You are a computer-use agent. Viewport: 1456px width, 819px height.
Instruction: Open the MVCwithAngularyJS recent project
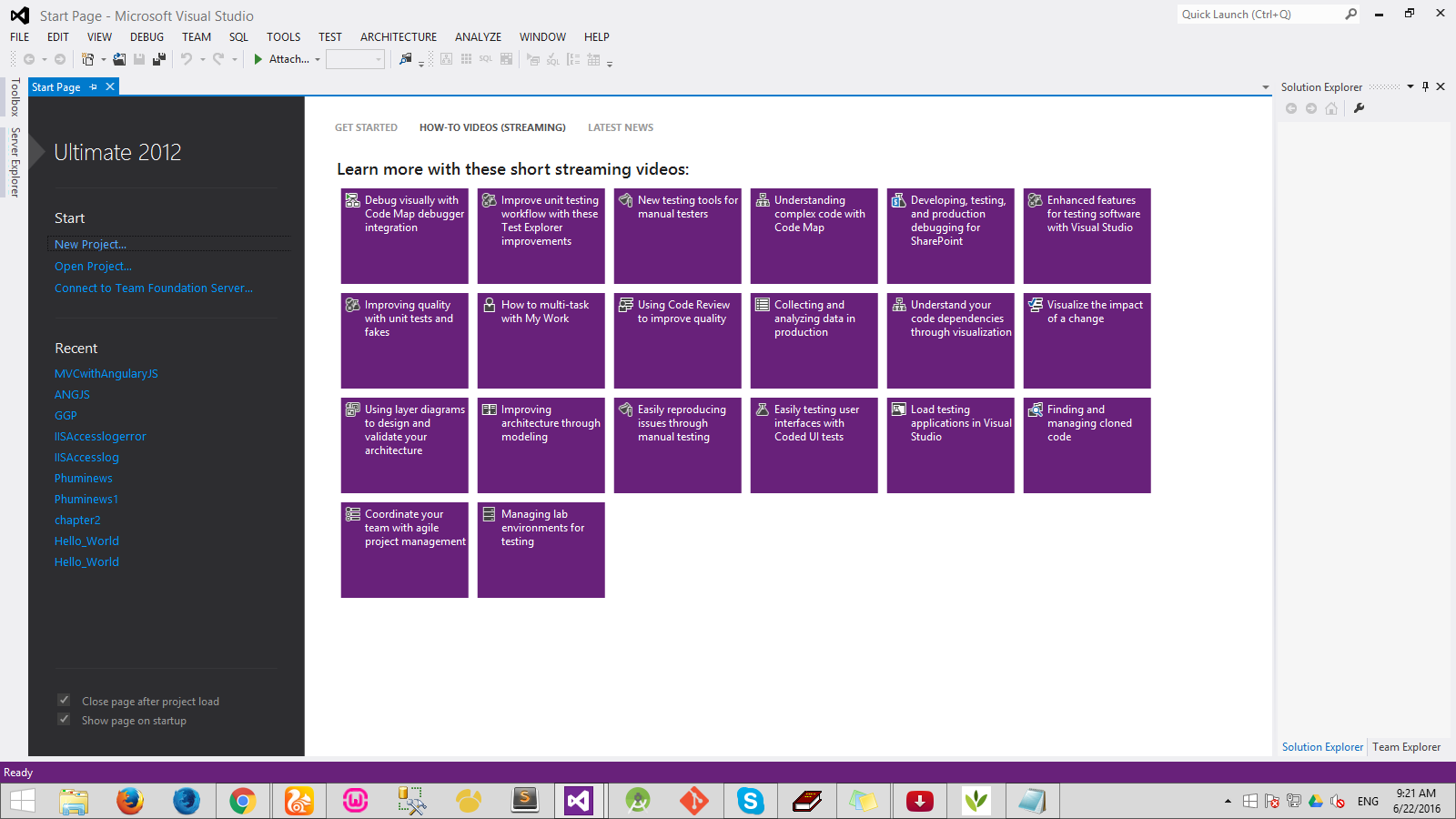point(106,373)
